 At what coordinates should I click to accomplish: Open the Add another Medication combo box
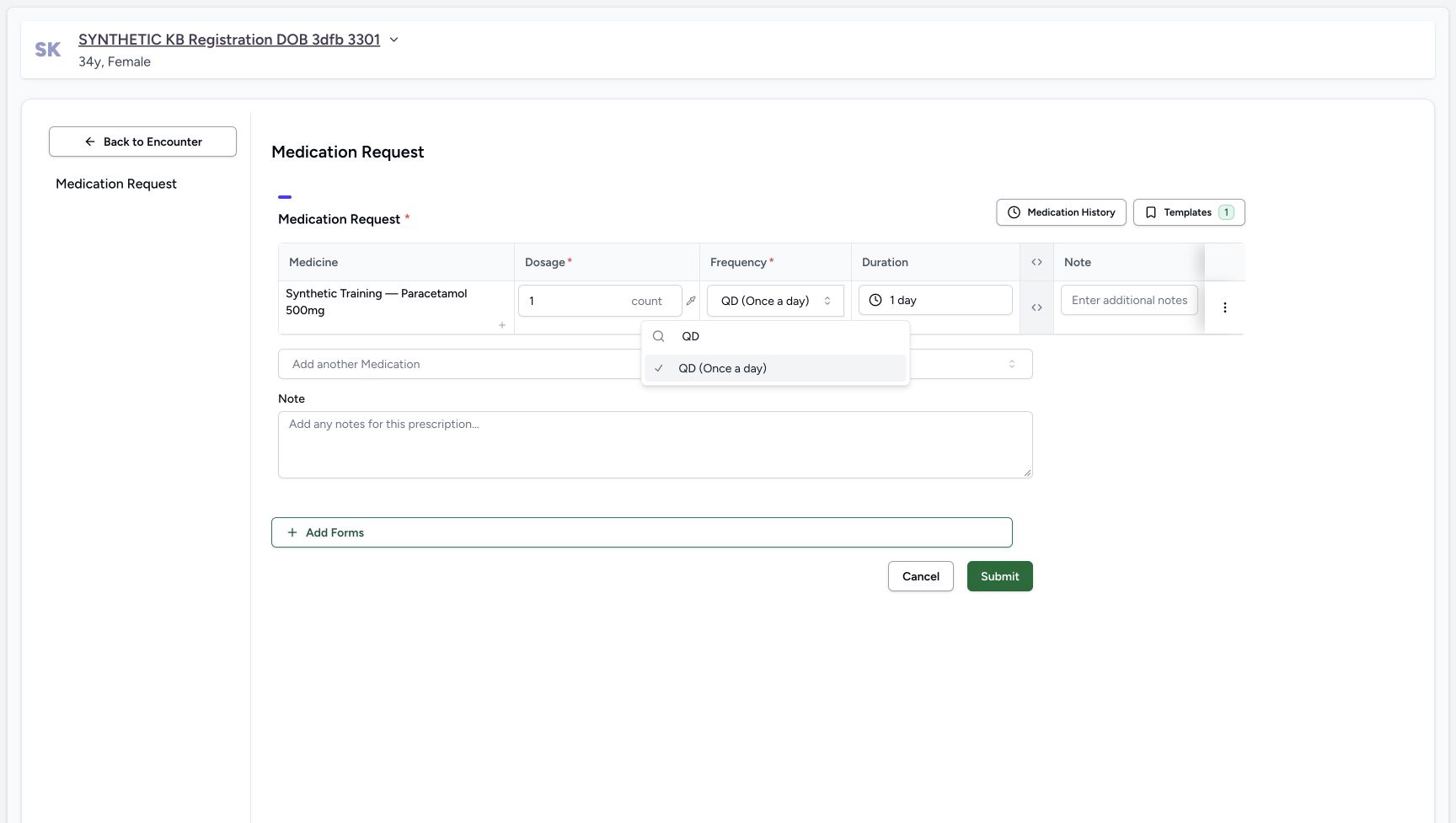click(655, 364)
